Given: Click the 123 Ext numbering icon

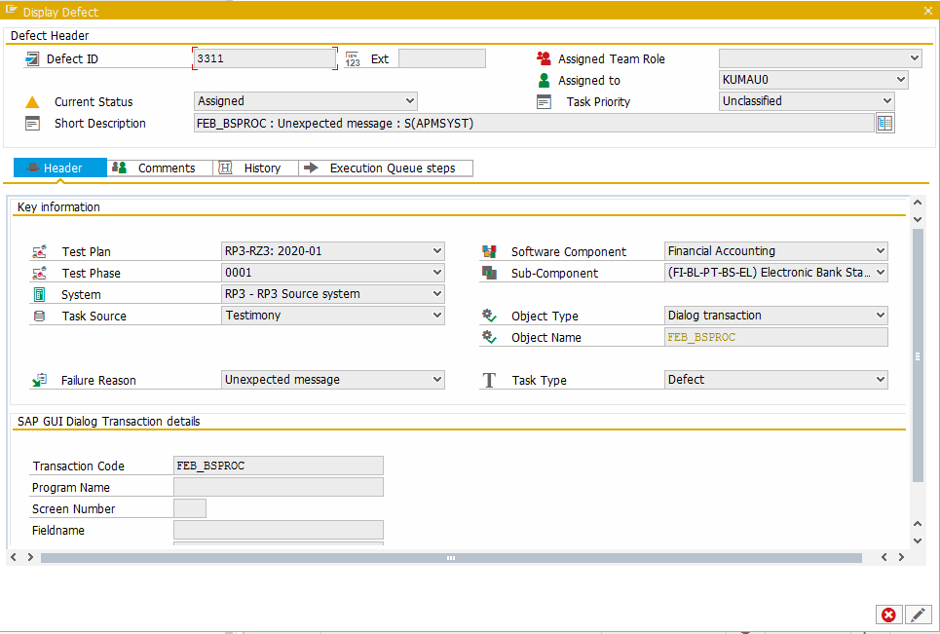Looking at the screenshot, I should tap(352, 59).
